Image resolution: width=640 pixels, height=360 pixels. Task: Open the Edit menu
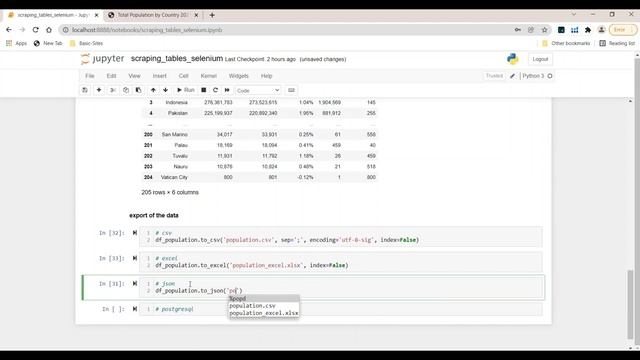click(x=111, y=76)
